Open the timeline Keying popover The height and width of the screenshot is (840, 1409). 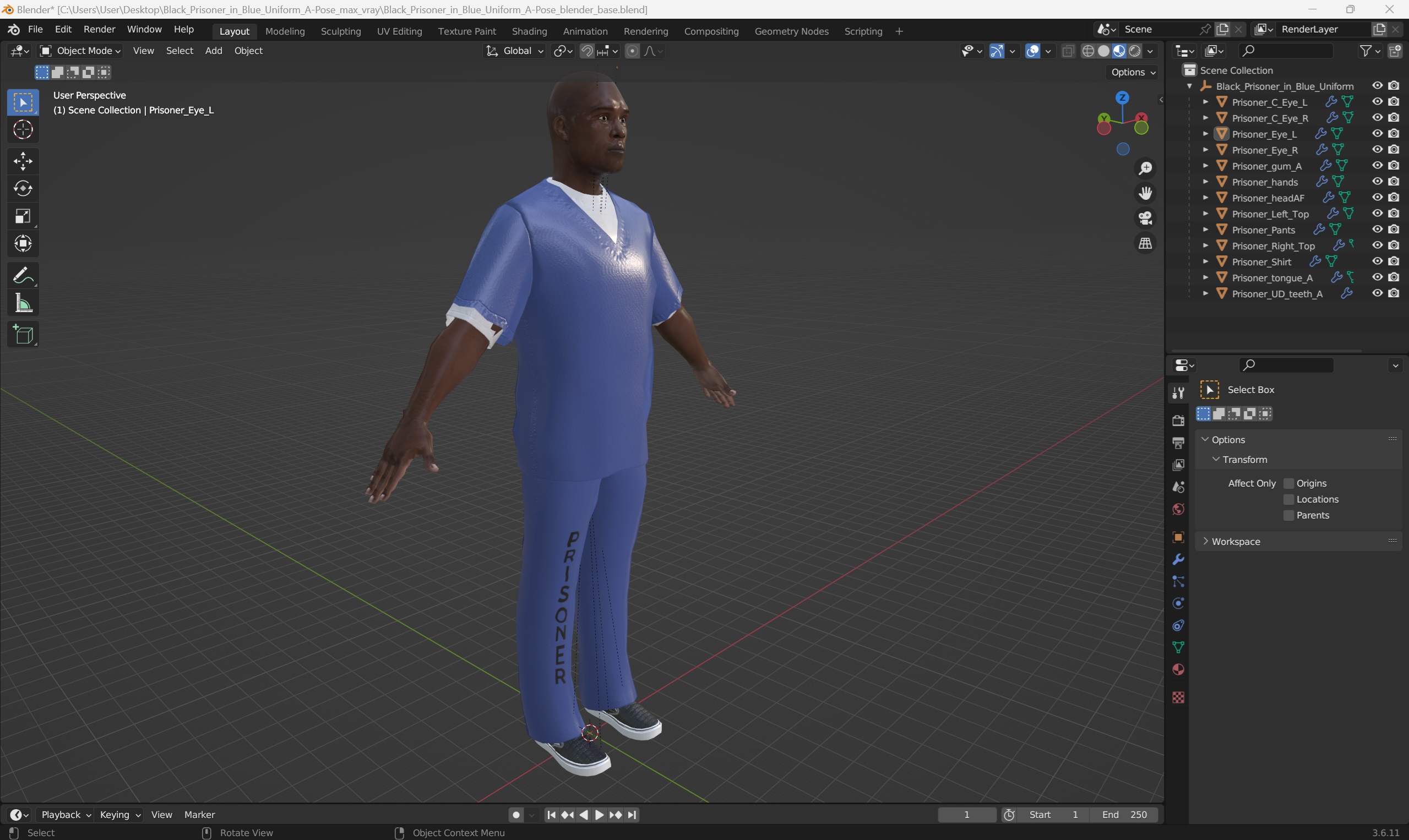(120, 815)
